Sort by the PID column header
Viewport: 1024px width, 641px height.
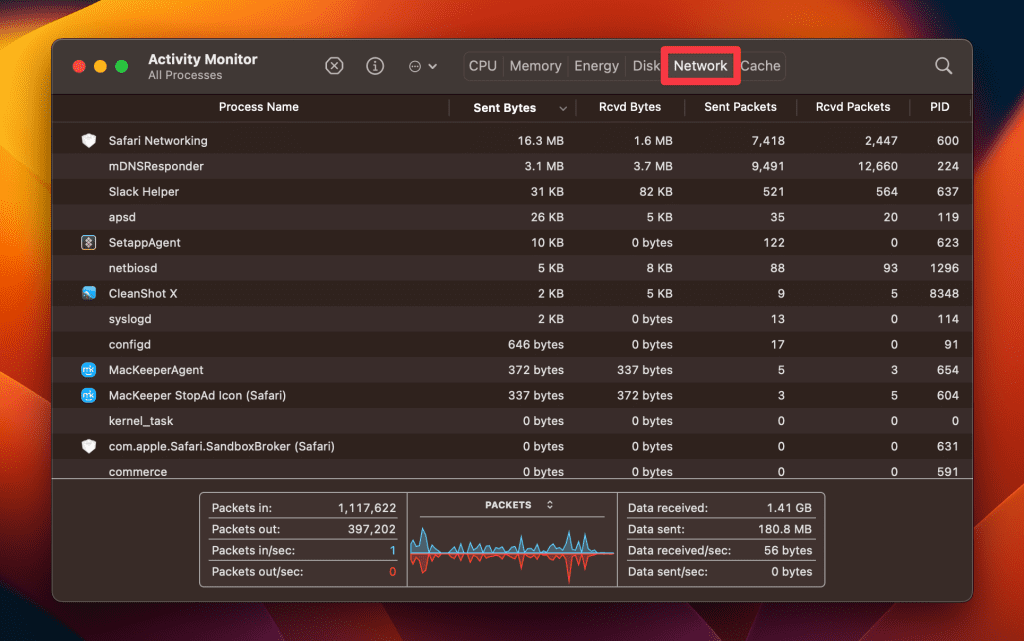tap(939, 107)
